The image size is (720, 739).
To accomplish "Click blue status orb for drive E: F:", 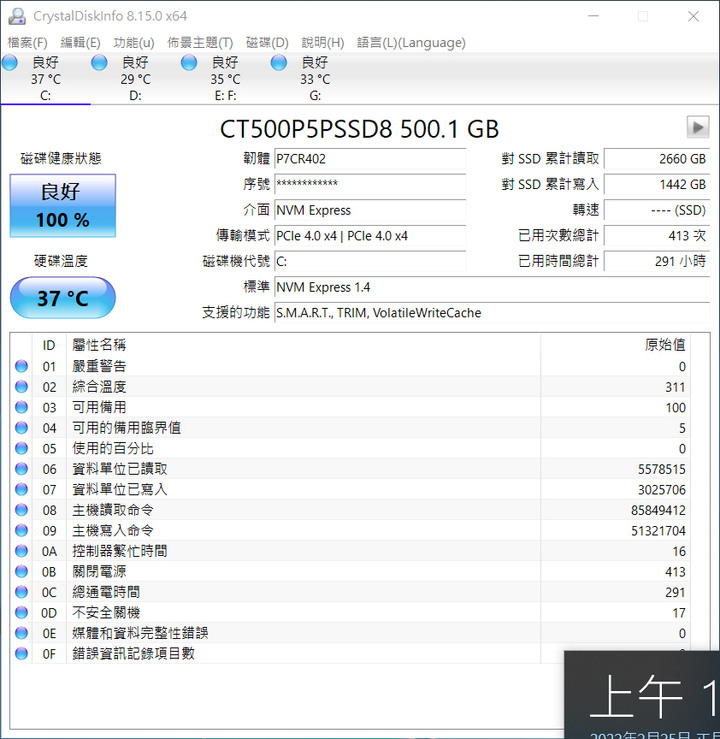I will [189, 62].
